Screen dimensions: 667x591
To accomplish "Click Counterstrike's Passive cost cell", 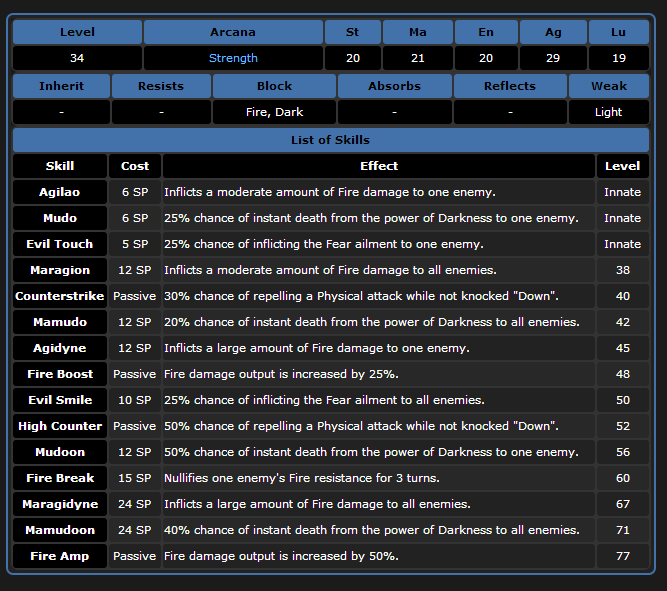I will pyautogui.click(x=135, y=296).
